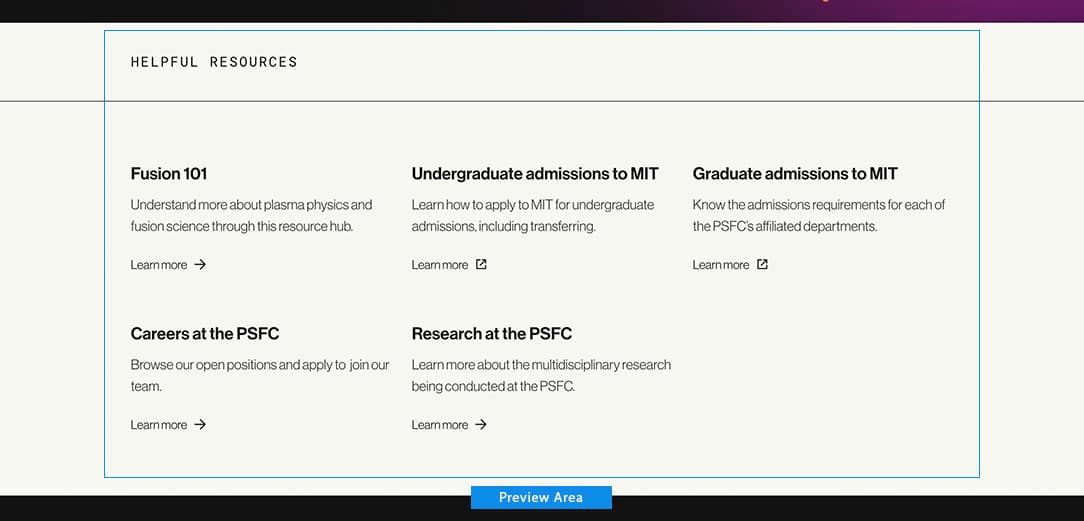1084x521 pixels.
Task: Click the arrow icon under Careers at the PSFC
Action: coord(200,424)
